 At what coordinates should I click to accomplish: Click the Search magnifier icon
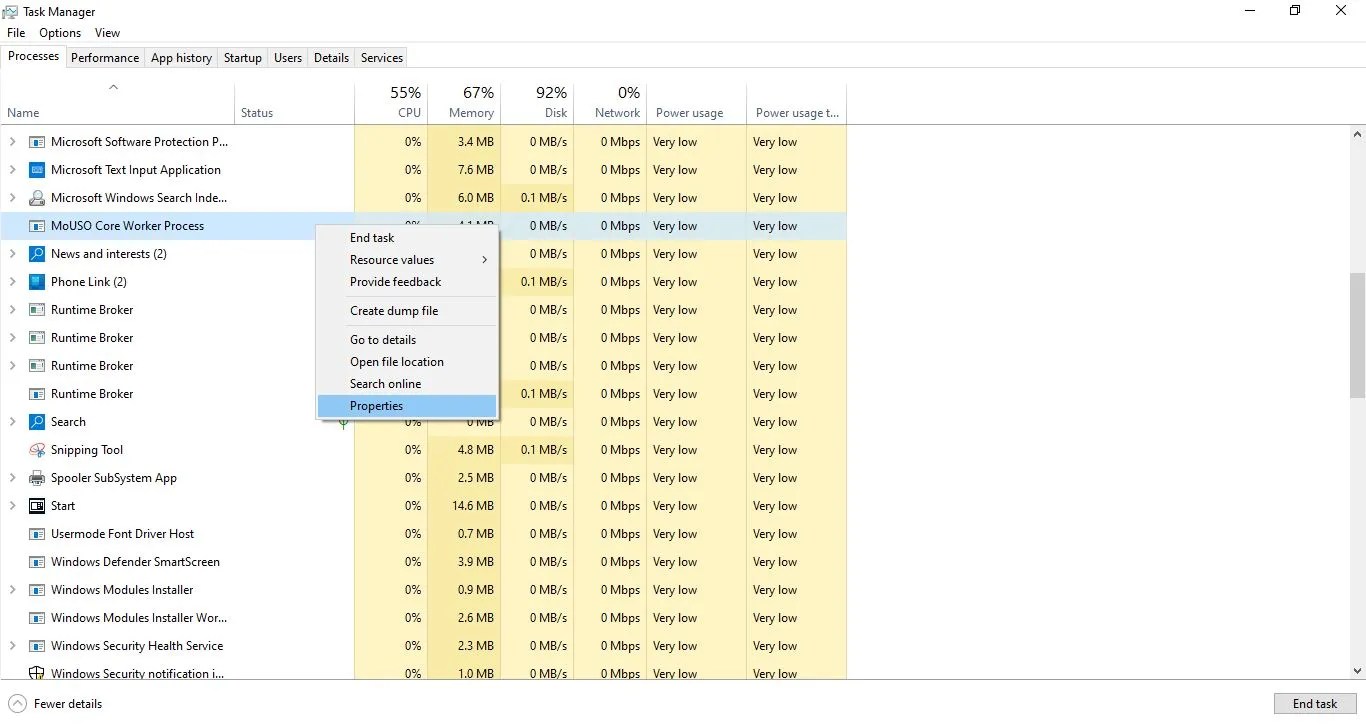pyautogui.click(x=36, y=421)
